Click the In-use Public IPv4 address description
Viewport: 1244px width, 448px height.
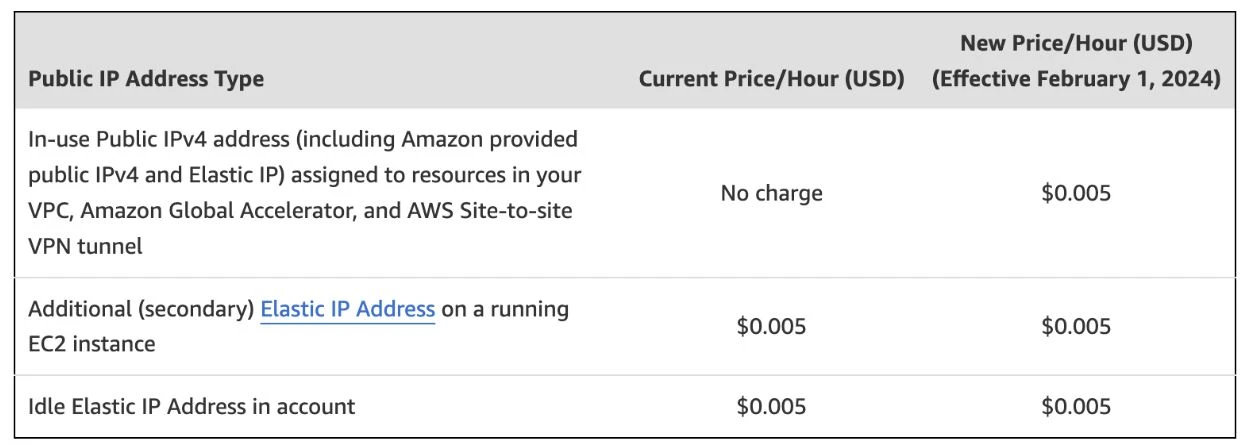pyautogui.click(x=305, y=192)
